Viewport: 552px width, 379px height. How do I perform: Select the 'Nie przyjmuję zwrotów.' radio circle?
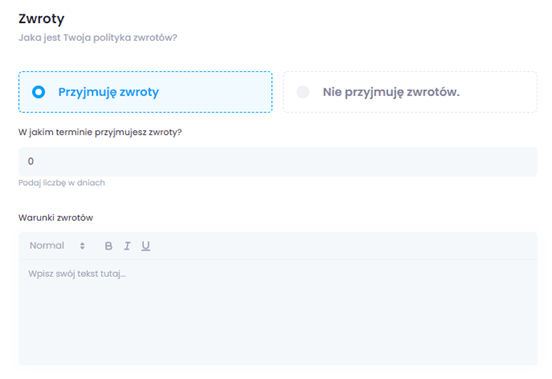click(x=303, y=92)
